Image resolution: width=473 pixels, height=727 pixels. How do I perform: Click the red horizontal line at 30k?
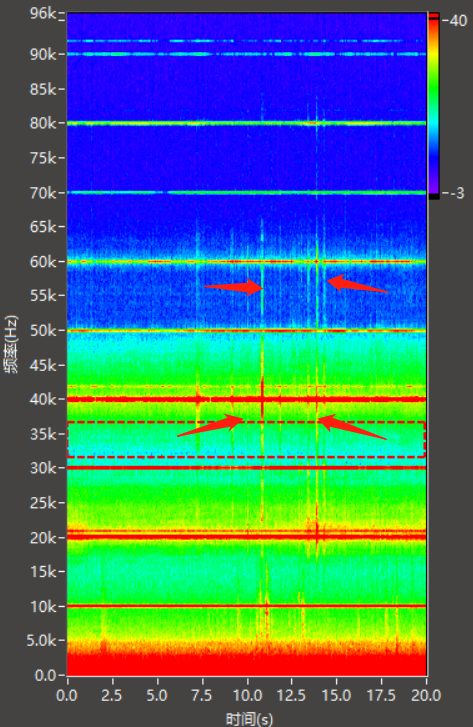click(x=246, y=468)
